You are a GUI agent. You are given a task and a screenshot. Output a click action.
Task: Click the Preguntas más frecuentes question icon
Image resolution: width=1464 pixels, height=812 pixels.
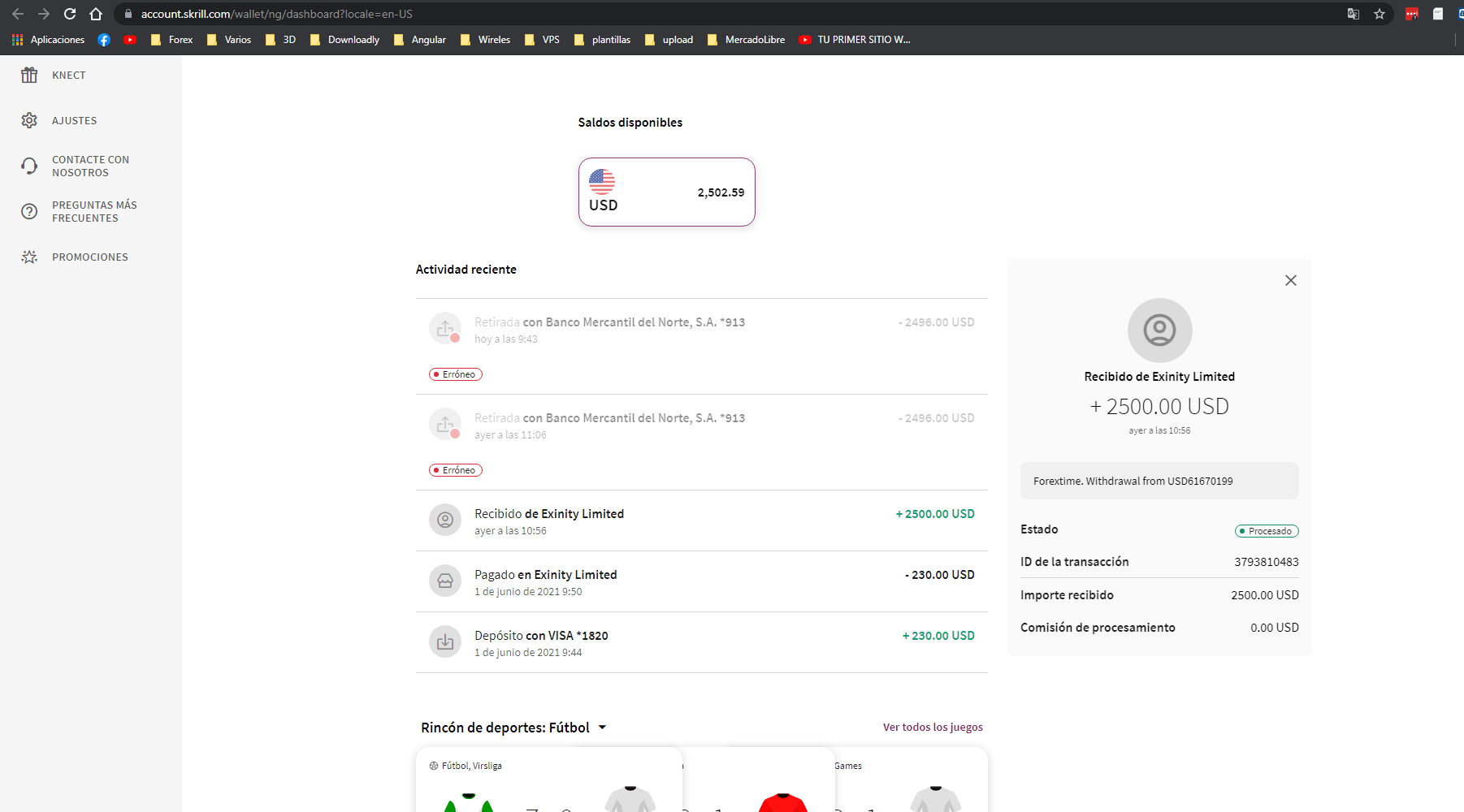(x=29, y=212)
